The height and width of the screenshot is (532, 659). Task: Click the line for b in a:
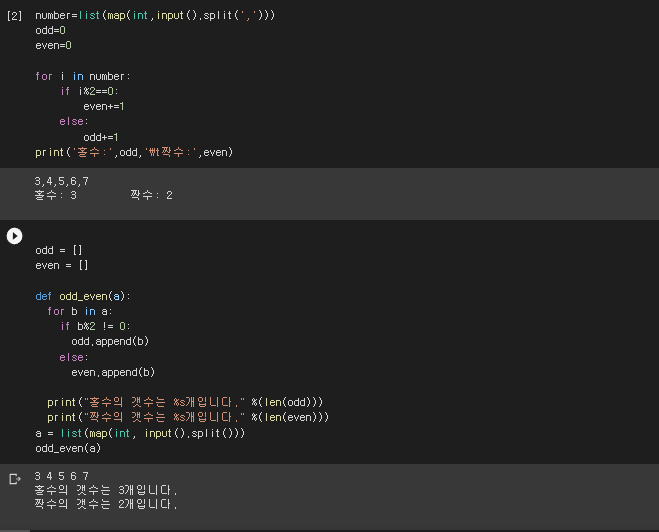point(80,311)
